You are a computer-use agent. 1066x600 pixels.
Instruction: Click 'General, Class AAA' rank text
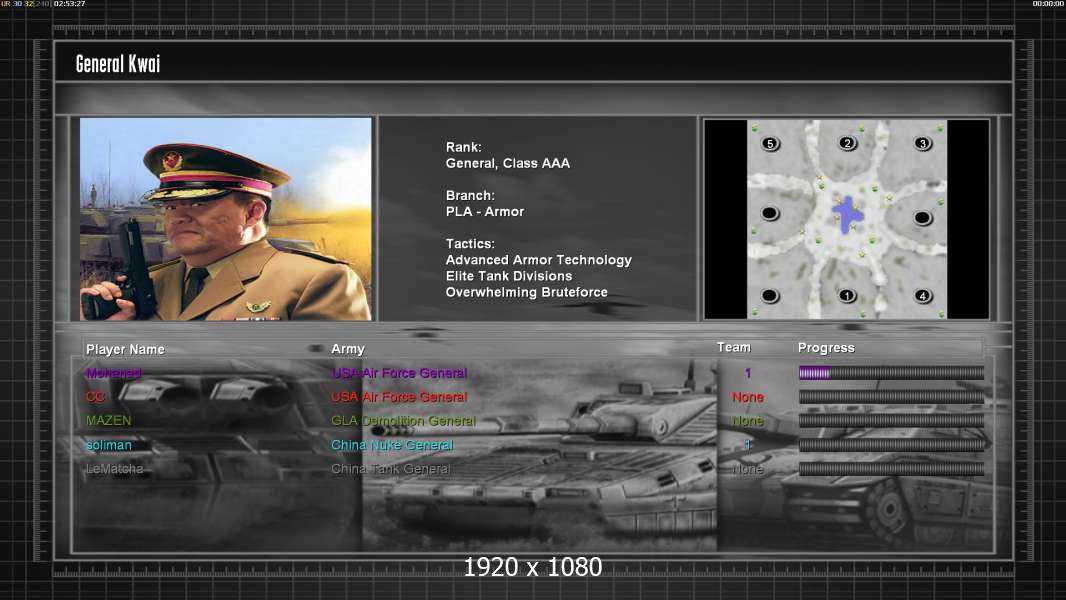coord(508,163)
